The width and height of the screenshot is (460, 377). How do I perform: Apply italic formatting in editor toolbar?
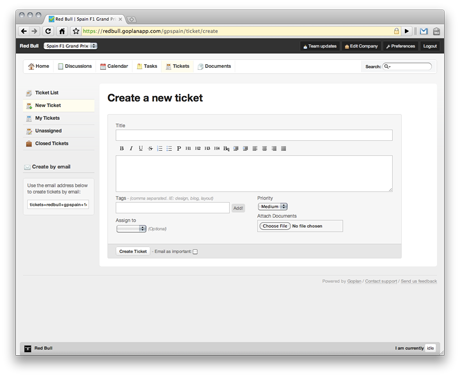tap(131, 148)
